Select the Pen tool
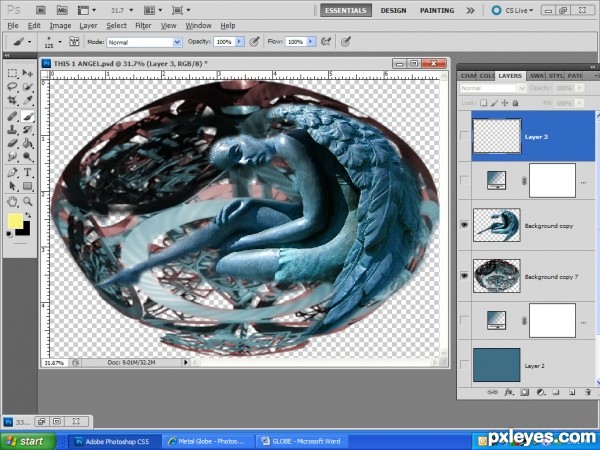The width and height of the screenshot is (600, 450). click(x=12, y=172)
